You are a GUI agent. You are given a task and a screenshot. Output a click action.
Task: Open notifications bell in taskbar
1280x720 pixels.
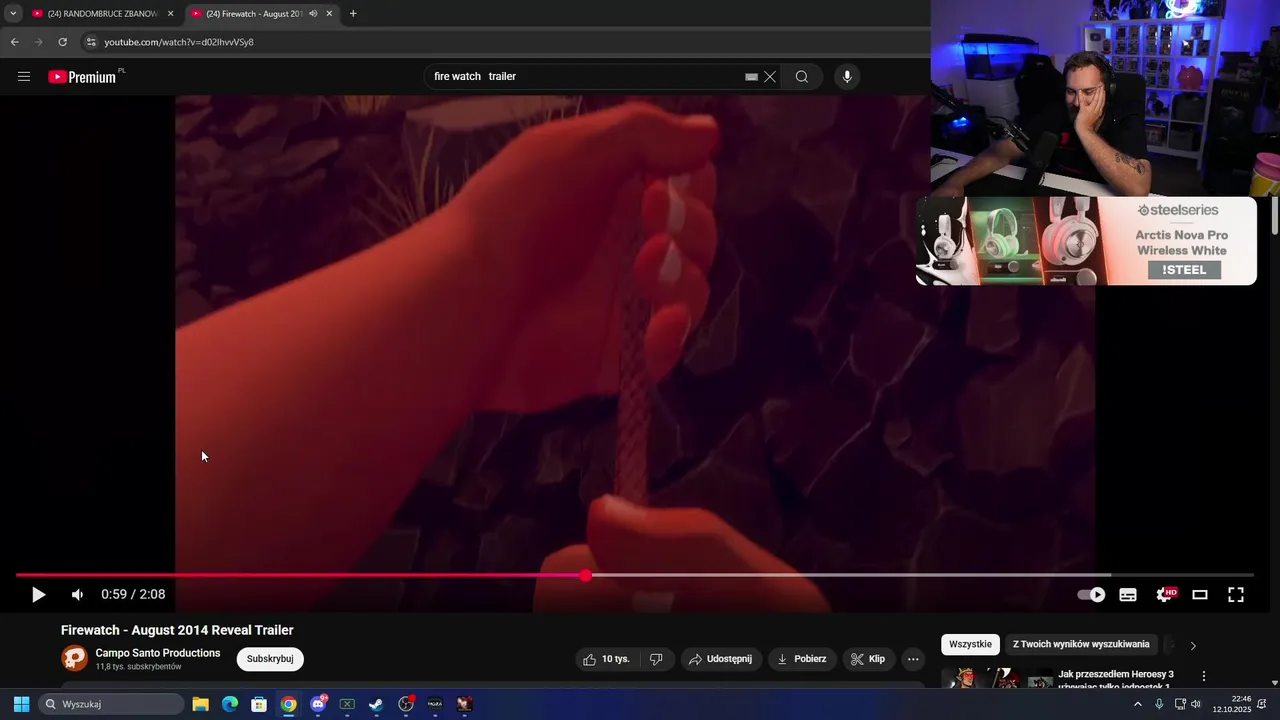tap(1262, 704)
